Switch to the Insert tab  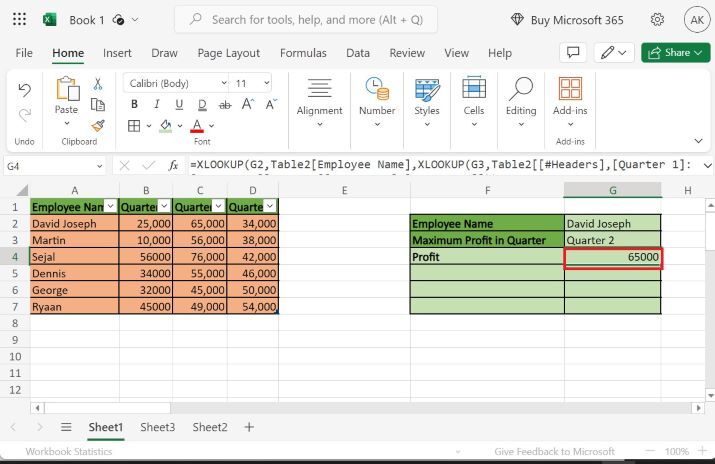click(x=117, y=53)
